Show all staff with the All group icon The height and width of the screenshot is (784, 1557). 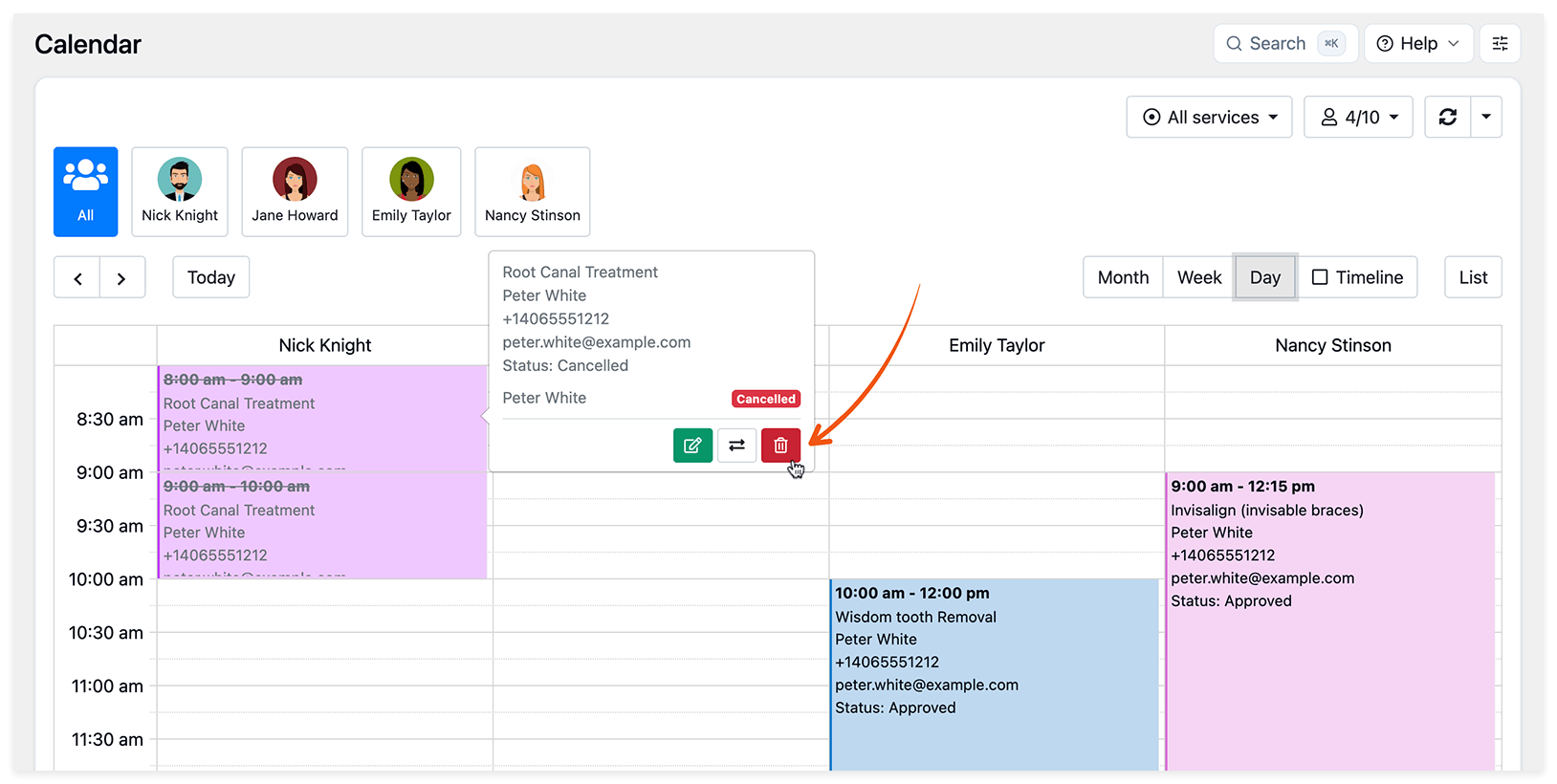point(86,192)
